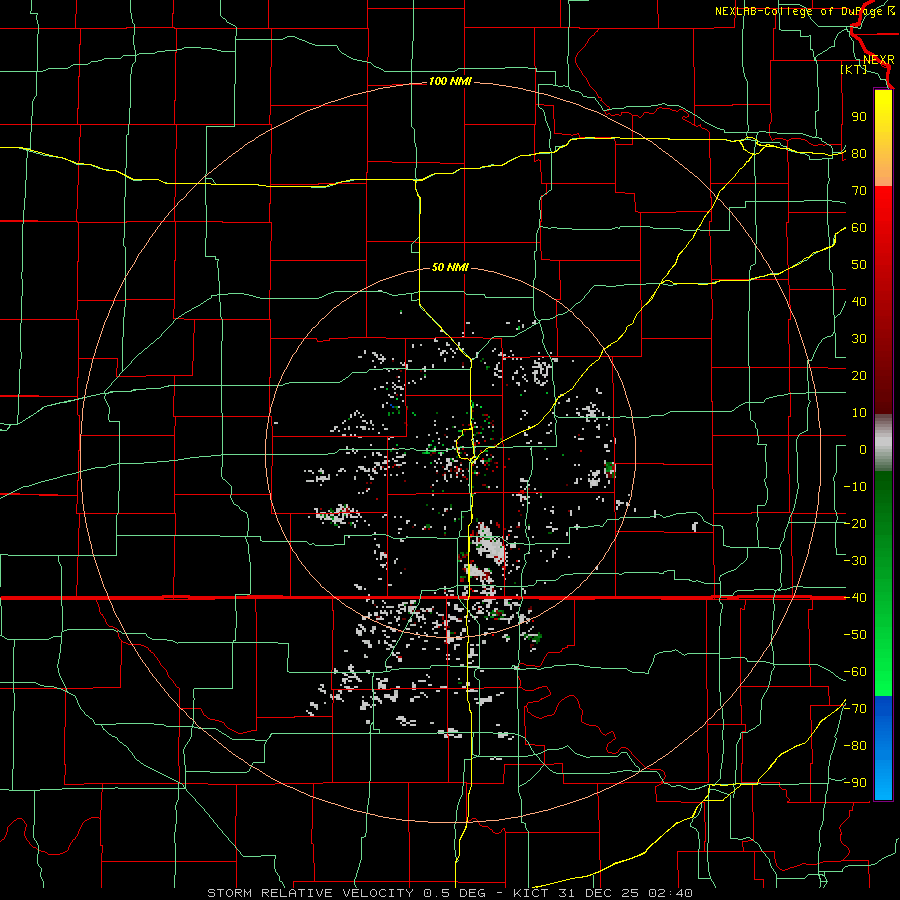The height and width of the screenshot is (900, 900).
Task: Click the -80 value on velocity scale
Action: 855,746
